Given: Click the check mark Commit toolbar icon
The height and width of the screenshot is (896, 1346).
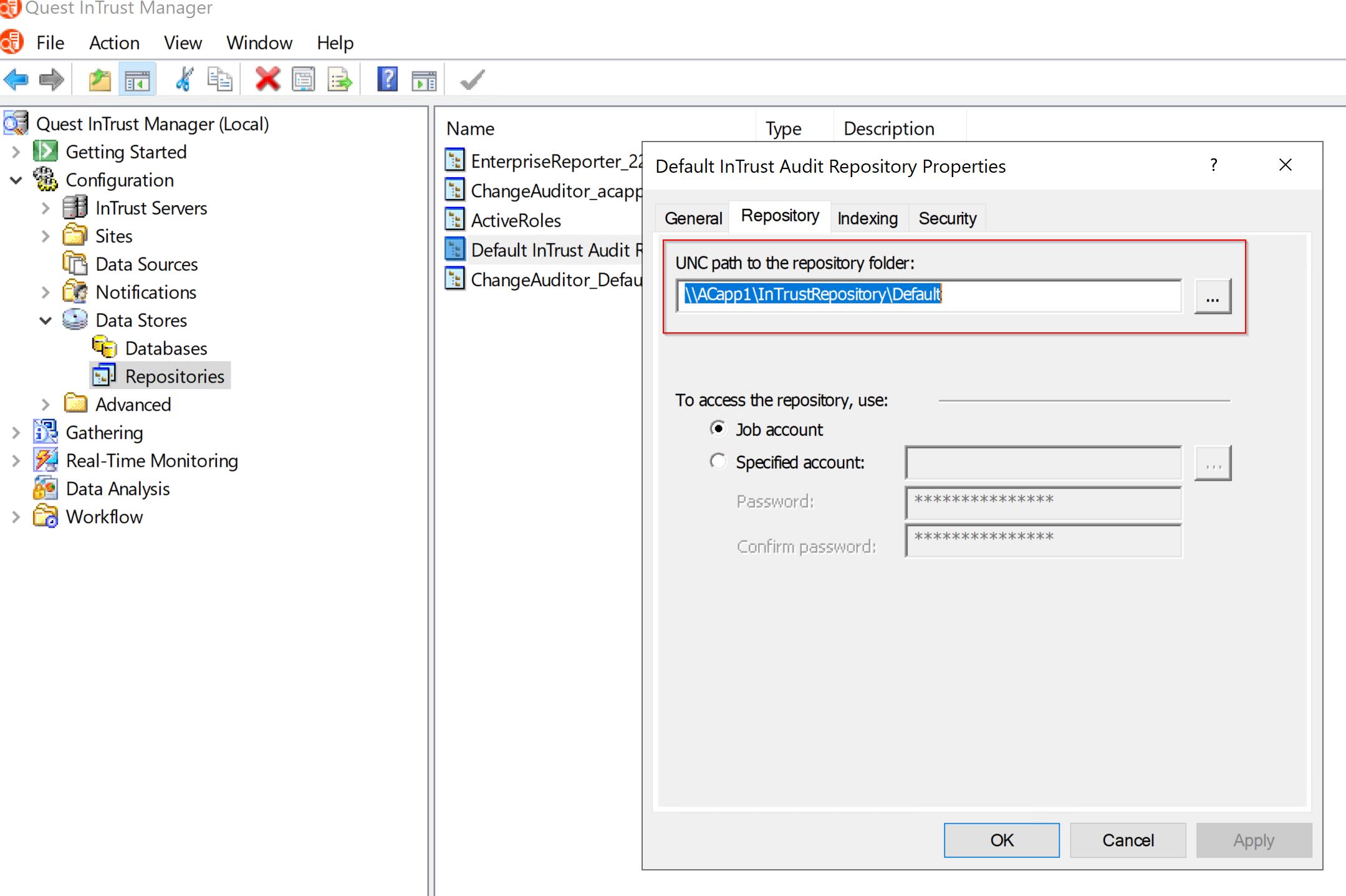Looking at the screenshot, I should (472, 80).
